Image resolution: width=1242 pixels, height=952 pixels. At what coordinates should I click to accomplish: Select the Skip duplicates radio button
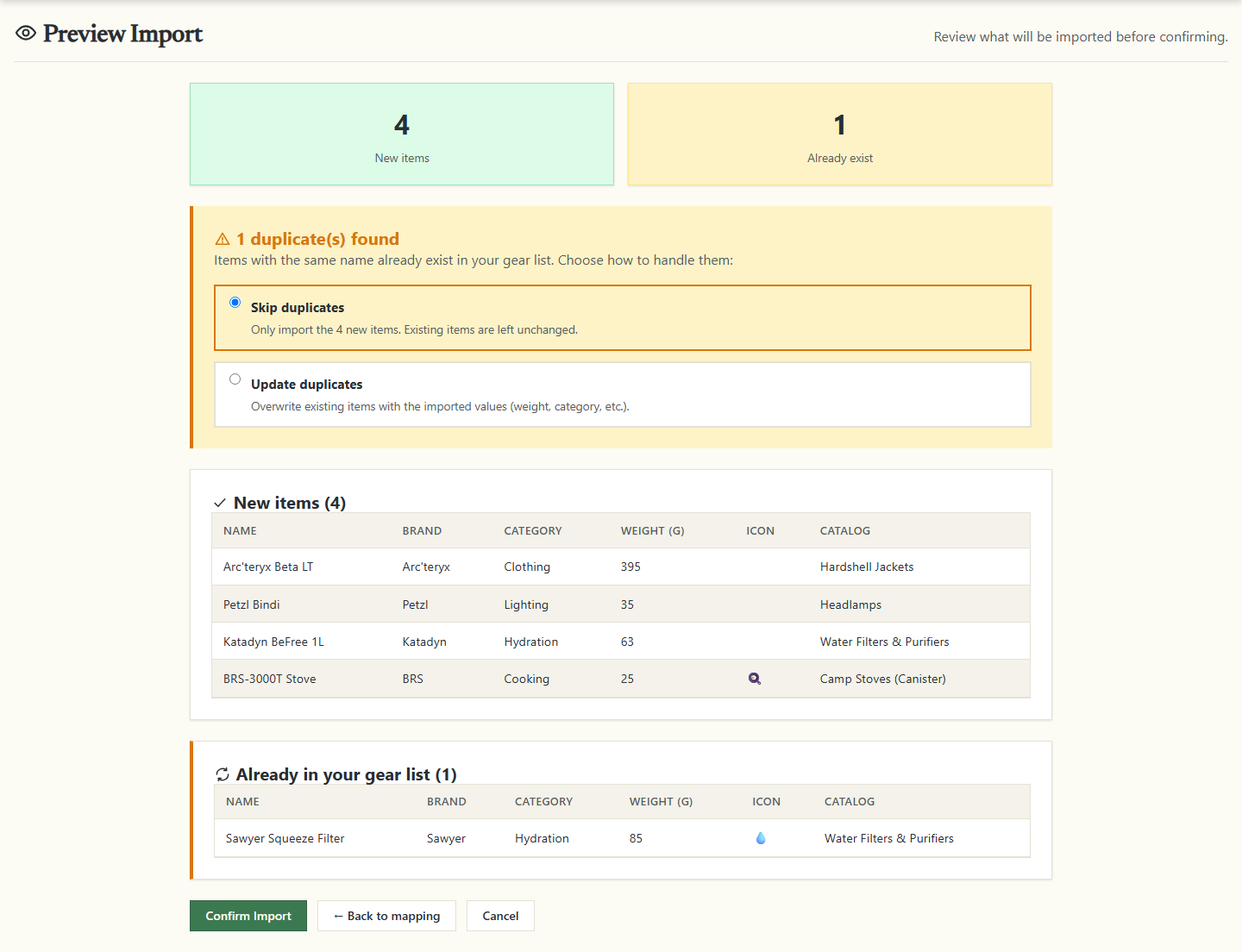click(x=235, y=303)
